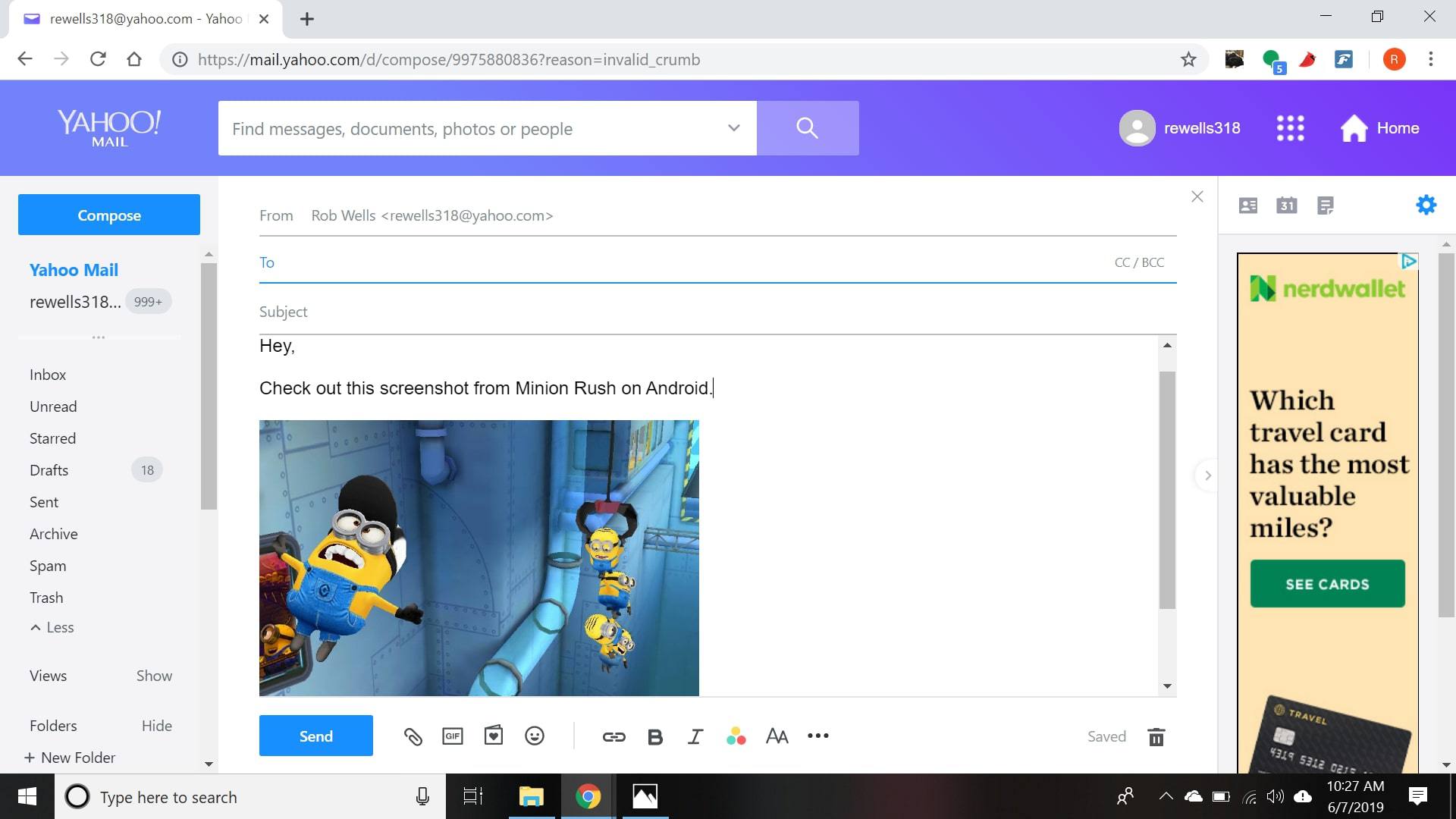This screenshot has width=1456, height=819.
Task: Expand advanced search options dropdown
Action: [x=733, y=128]
